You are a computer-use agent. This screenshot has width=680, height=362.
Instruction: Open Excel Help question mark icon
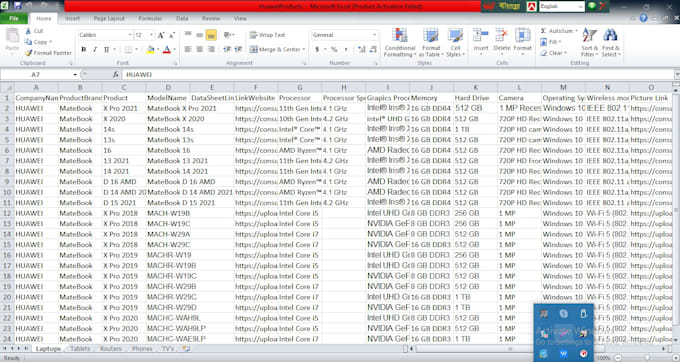click(644, 18)
